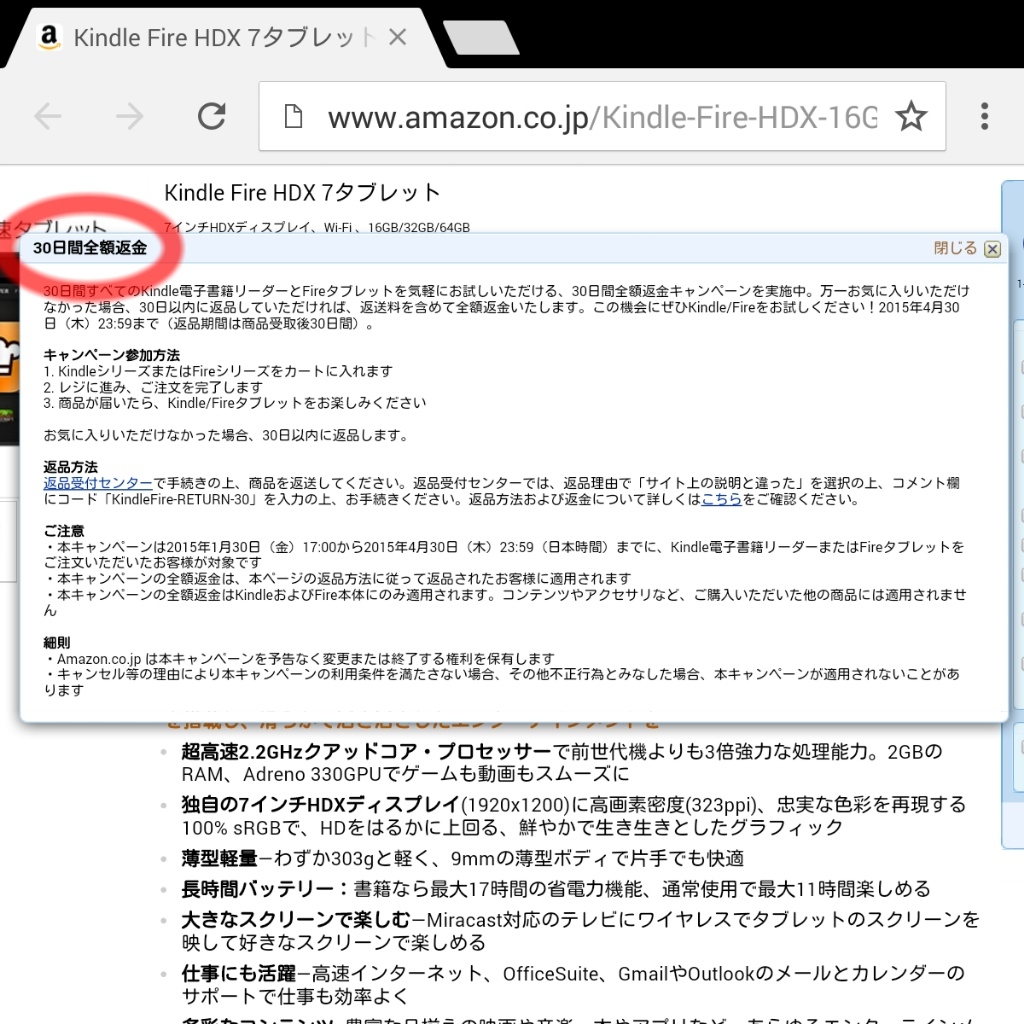Image resolution: width=1024 pixels, height=1024 pixels.
Task: Close the Kindle Fire HDX tab
Action: pyautogui.click(x=397, y=37)
